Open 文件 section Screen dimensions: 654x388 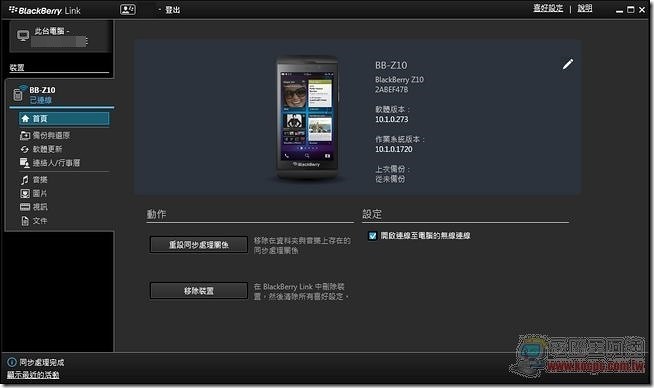(40, 221)
